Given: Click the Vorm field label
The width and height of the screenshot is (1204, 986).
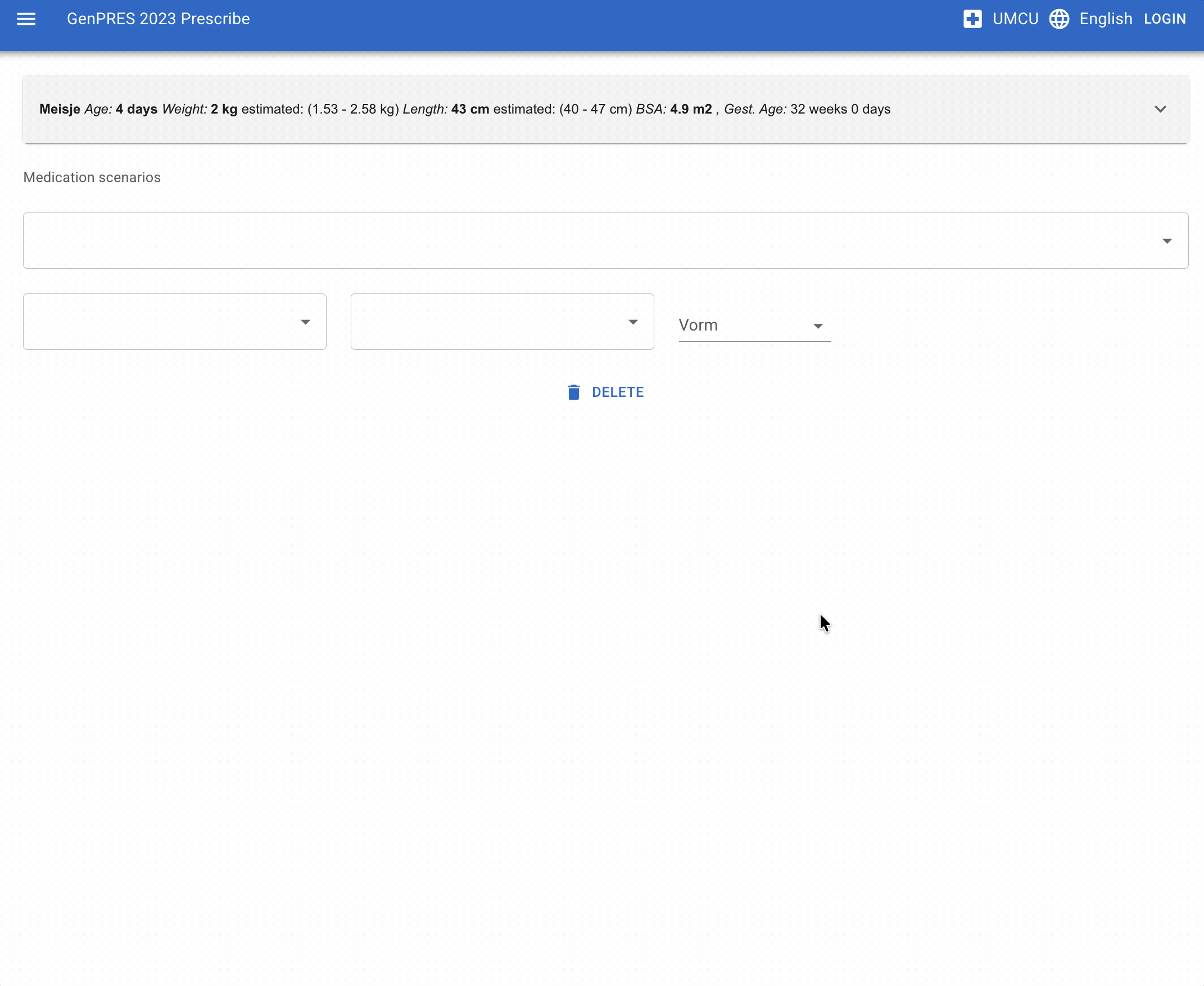Looking at the screenshot, I should point(698,325).
